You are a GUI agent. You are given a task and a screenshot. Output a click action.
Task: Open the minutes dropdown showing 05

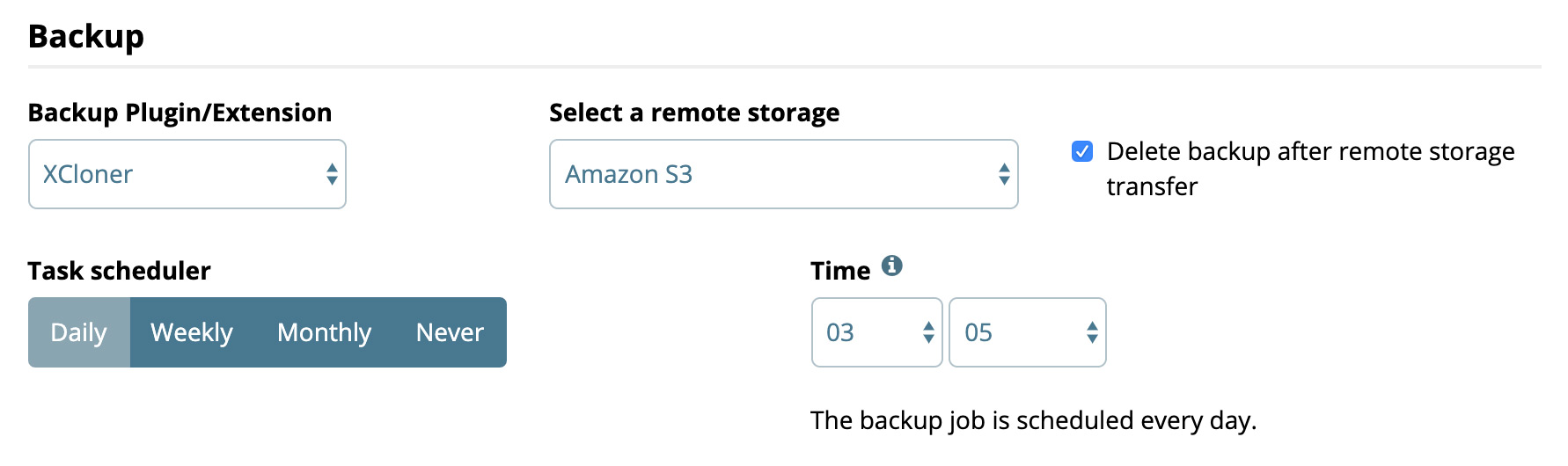click(x=1028, y=332)
